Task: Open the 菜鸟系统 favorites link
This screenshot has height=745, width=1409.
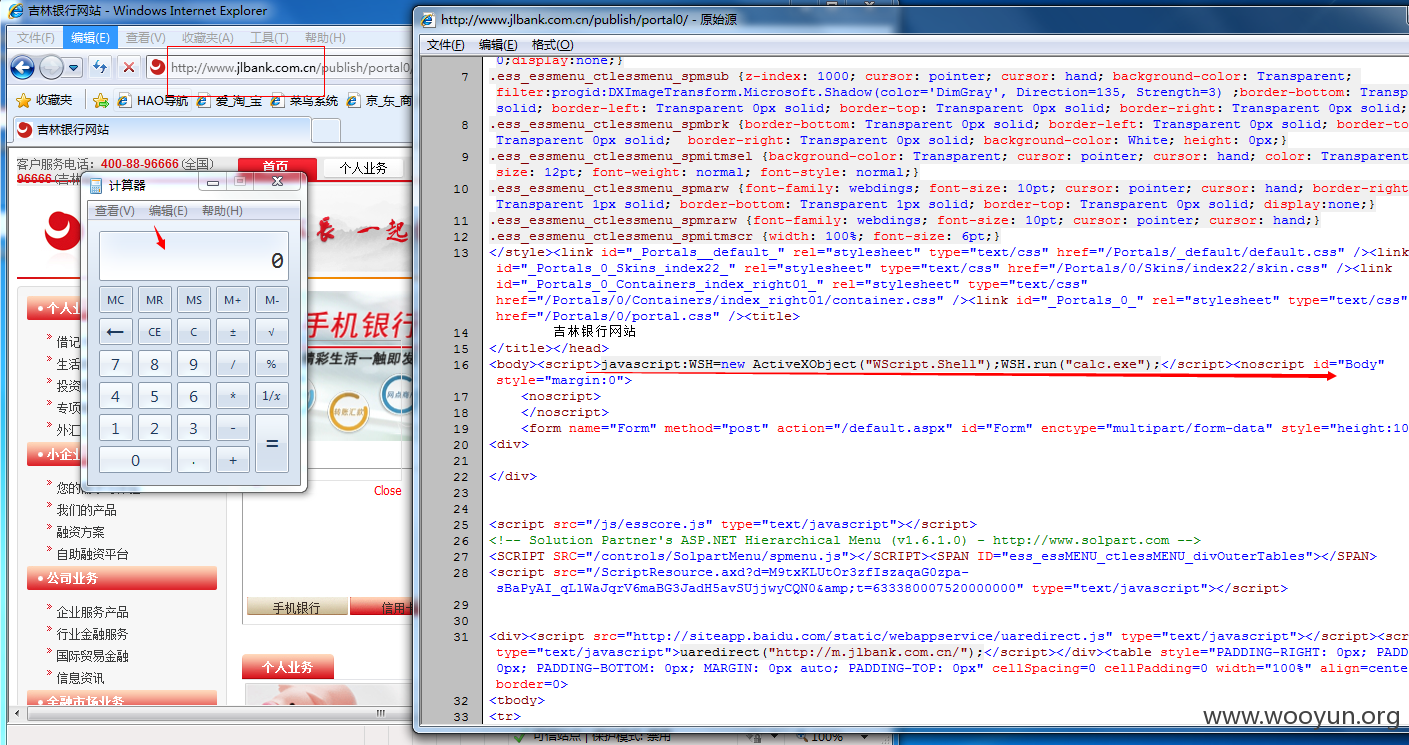Action: click(x=305, y=100)
